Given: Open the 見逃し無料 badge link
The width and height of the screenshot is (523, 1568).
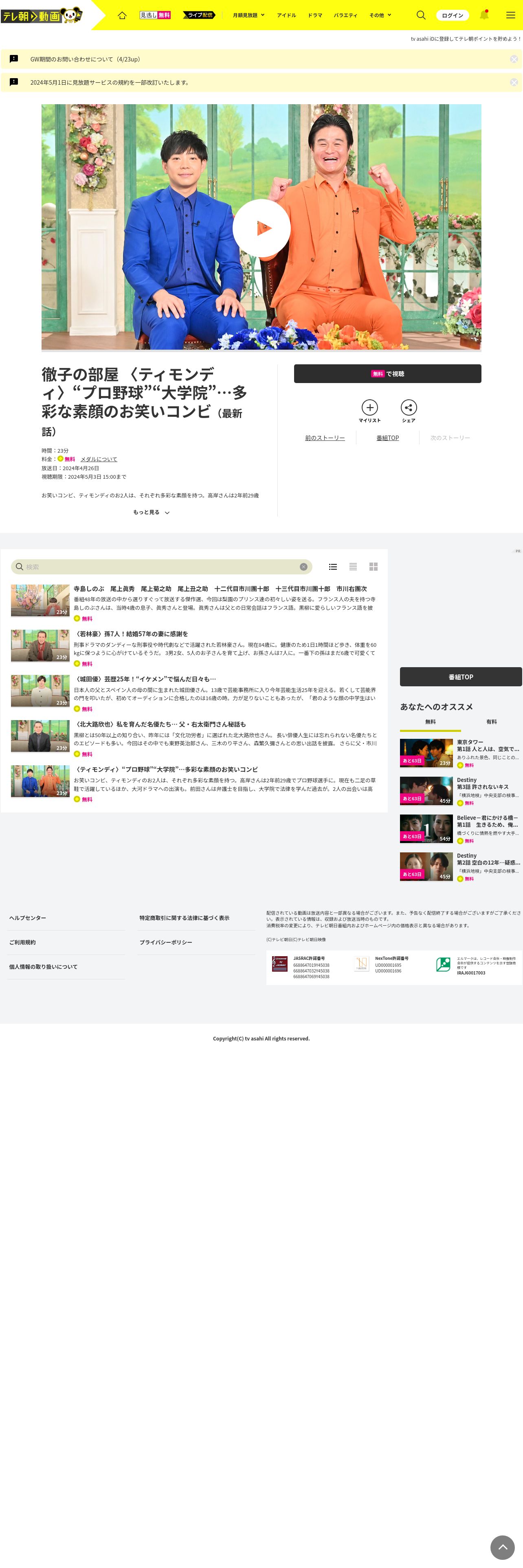Looking at the screenshot, I should pyautogui.click(x=155, y=15).
